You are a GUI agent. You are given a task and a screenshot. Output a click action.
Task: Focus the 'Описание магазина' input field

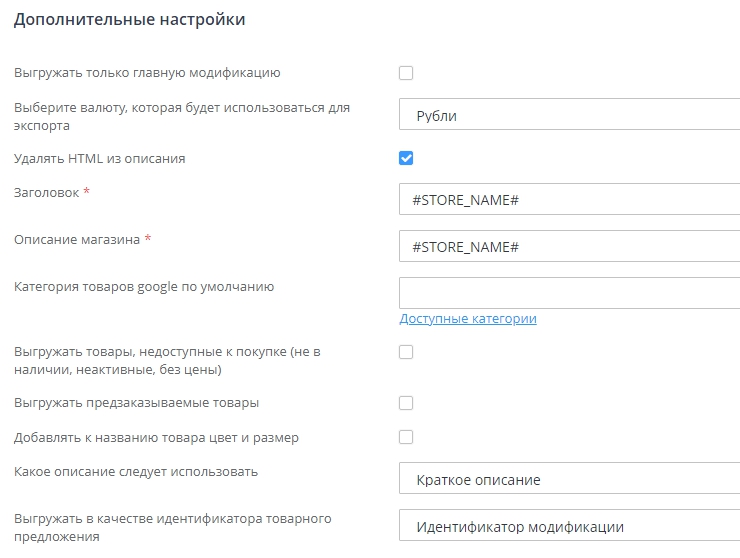568,247
